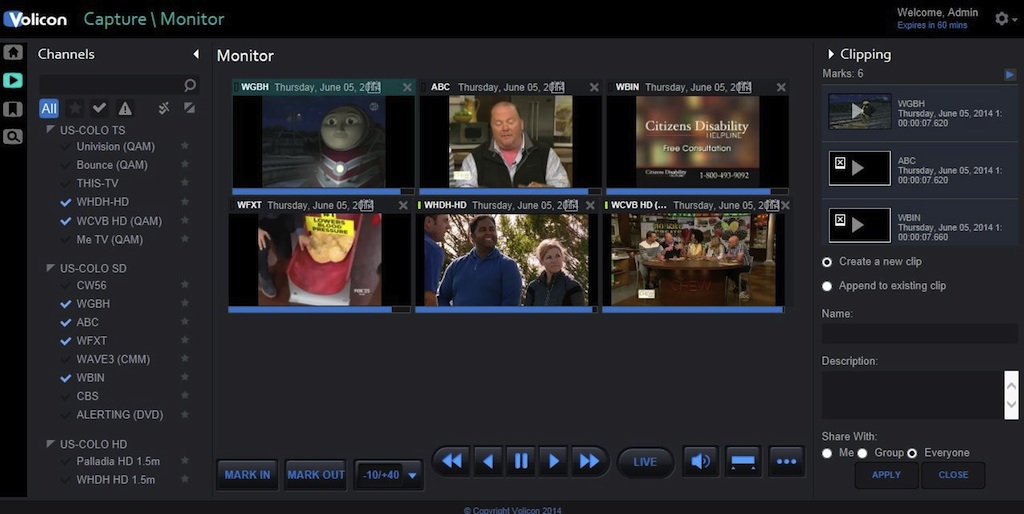
Task: Uncheck the WGBH channel in list
Action: (x=65, y=304)
